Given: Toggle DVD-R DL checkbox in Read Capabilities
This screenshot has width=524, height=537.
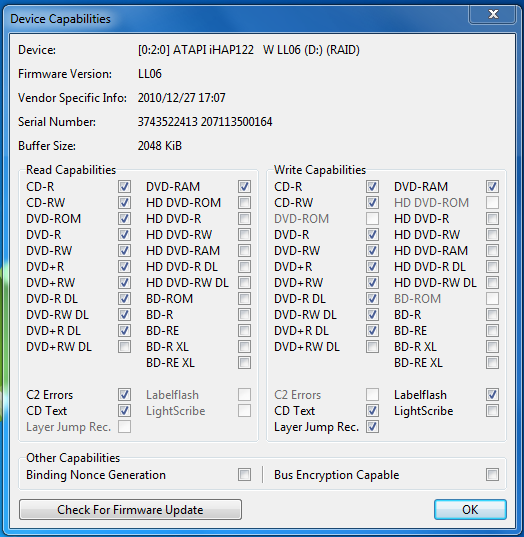Looking at the screenshot, I should pos(124,299).
